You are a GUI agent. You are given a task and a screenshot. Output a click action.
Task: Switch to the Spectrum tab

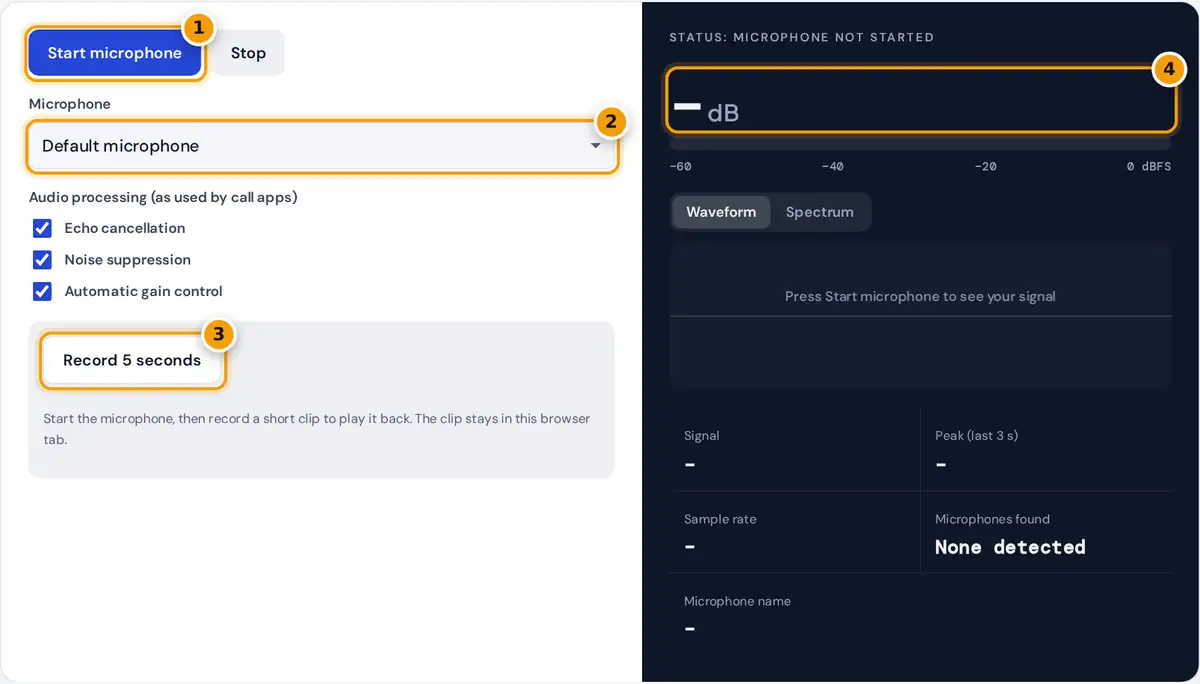click(x=820, y=212)
